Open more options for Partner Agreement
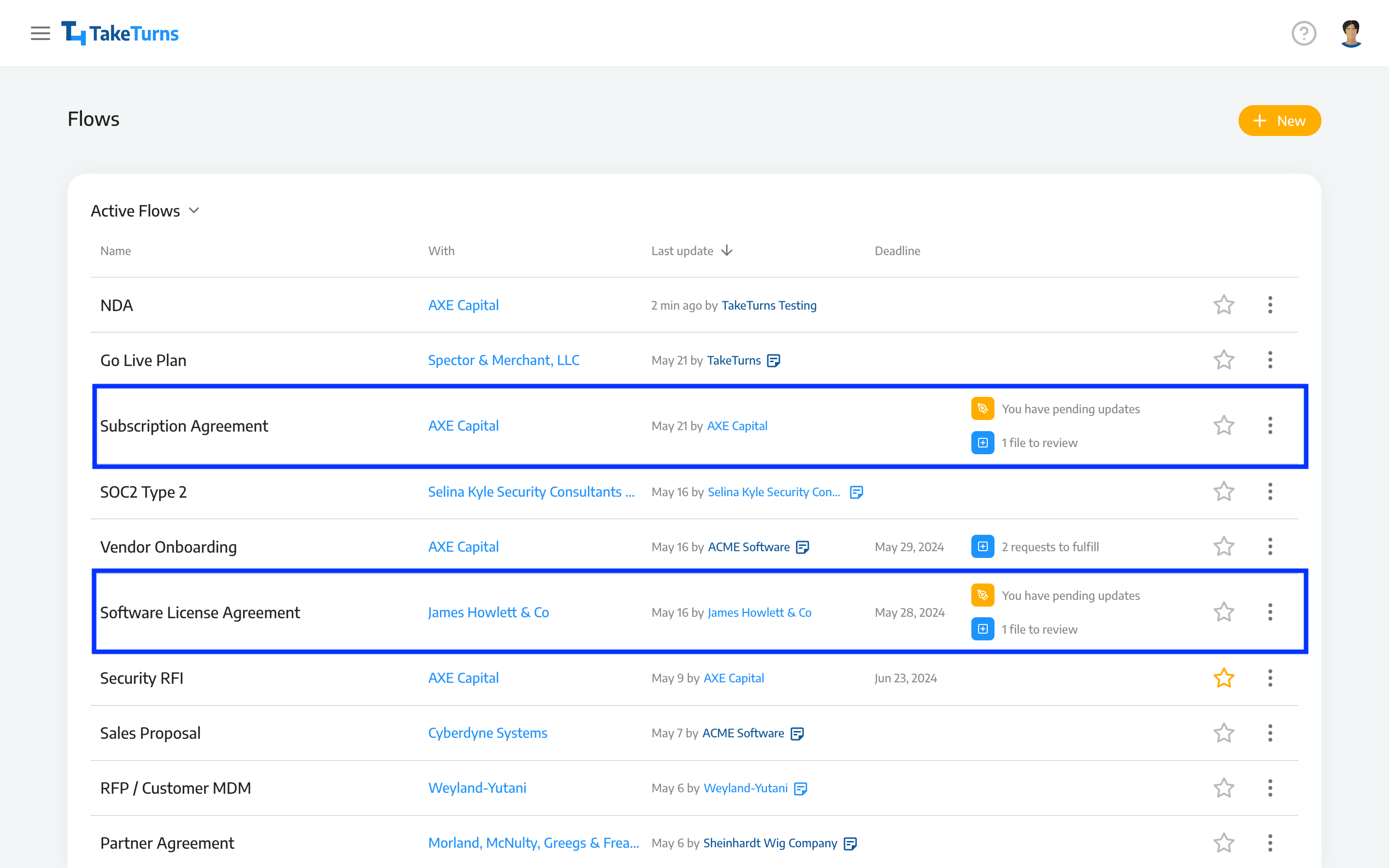Screen dimensions: 1389x868 (x=1270, y=843)
